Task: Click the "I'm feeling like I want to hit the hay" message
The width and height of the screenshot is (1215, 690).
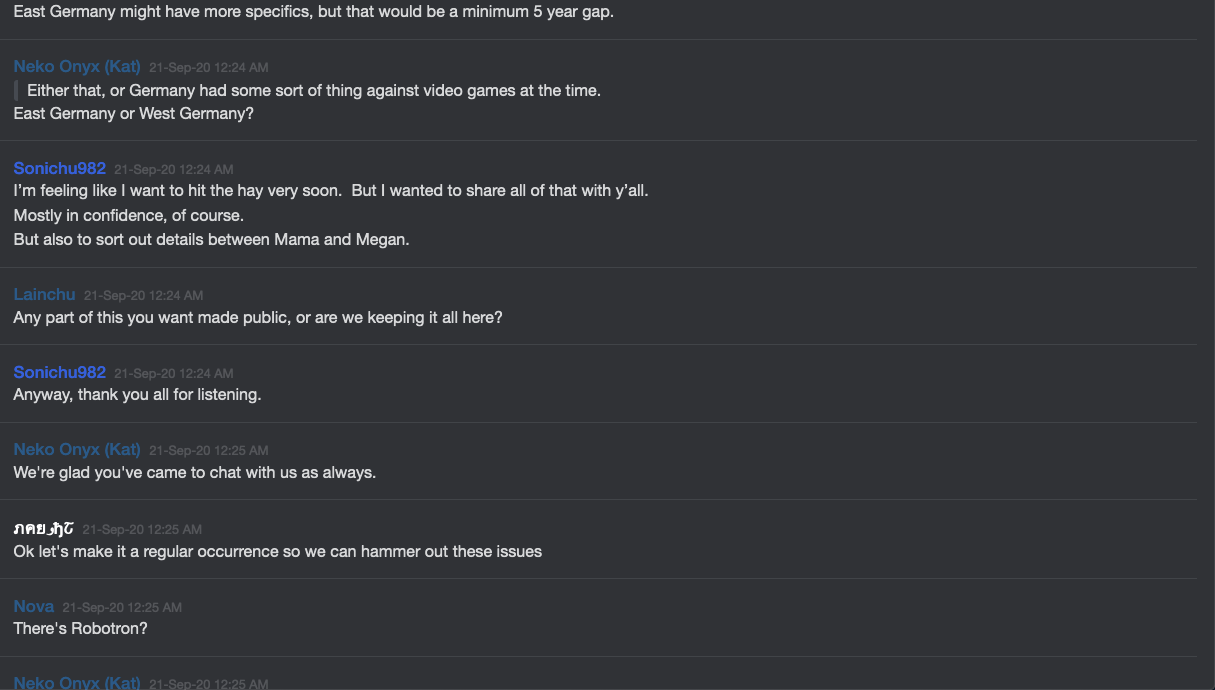Action: (x=330, y=191)
